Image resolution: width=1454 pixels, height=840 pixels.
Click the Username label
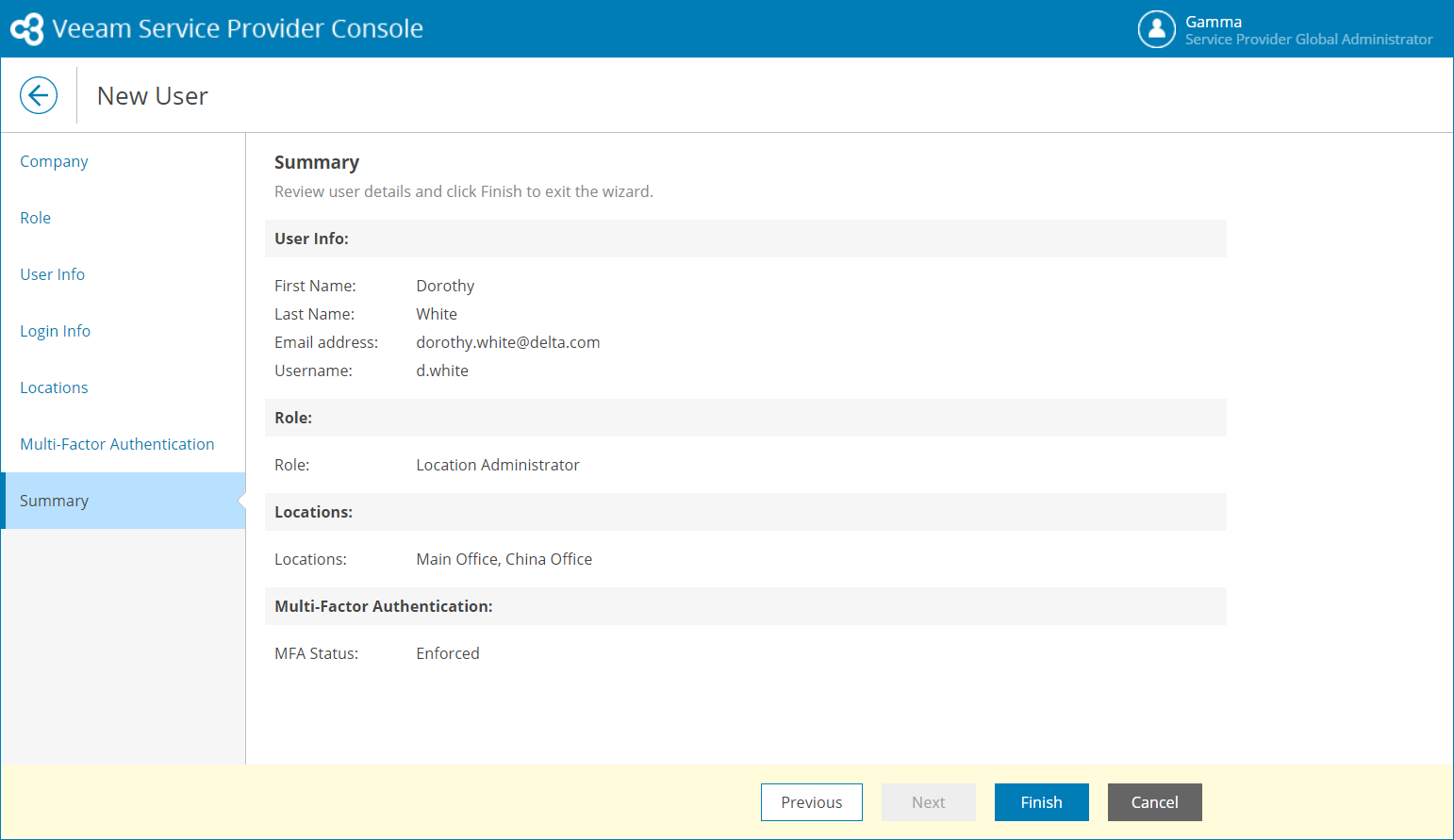coord(313,371)
